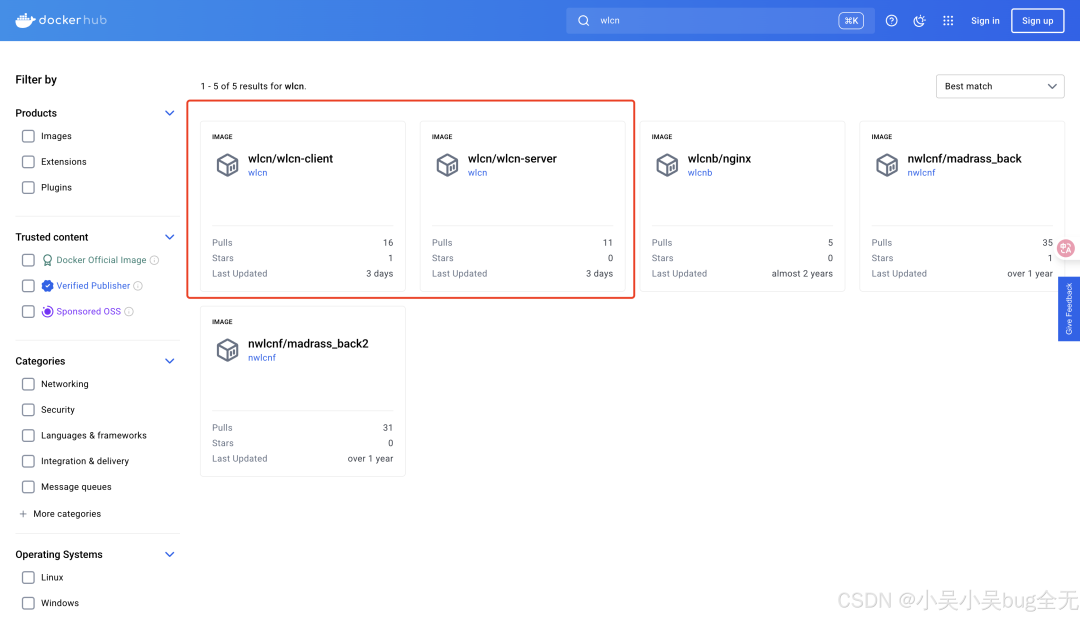Check the Message queues checkbox
Screen dimensions: 1080x618
(x=28, y=487)
